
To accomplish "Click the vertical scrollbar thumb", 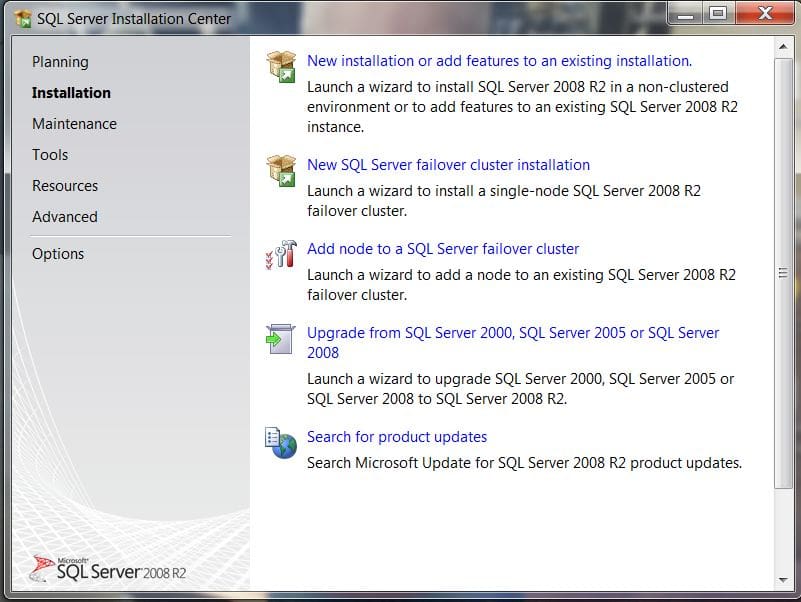I will (783, 273).
